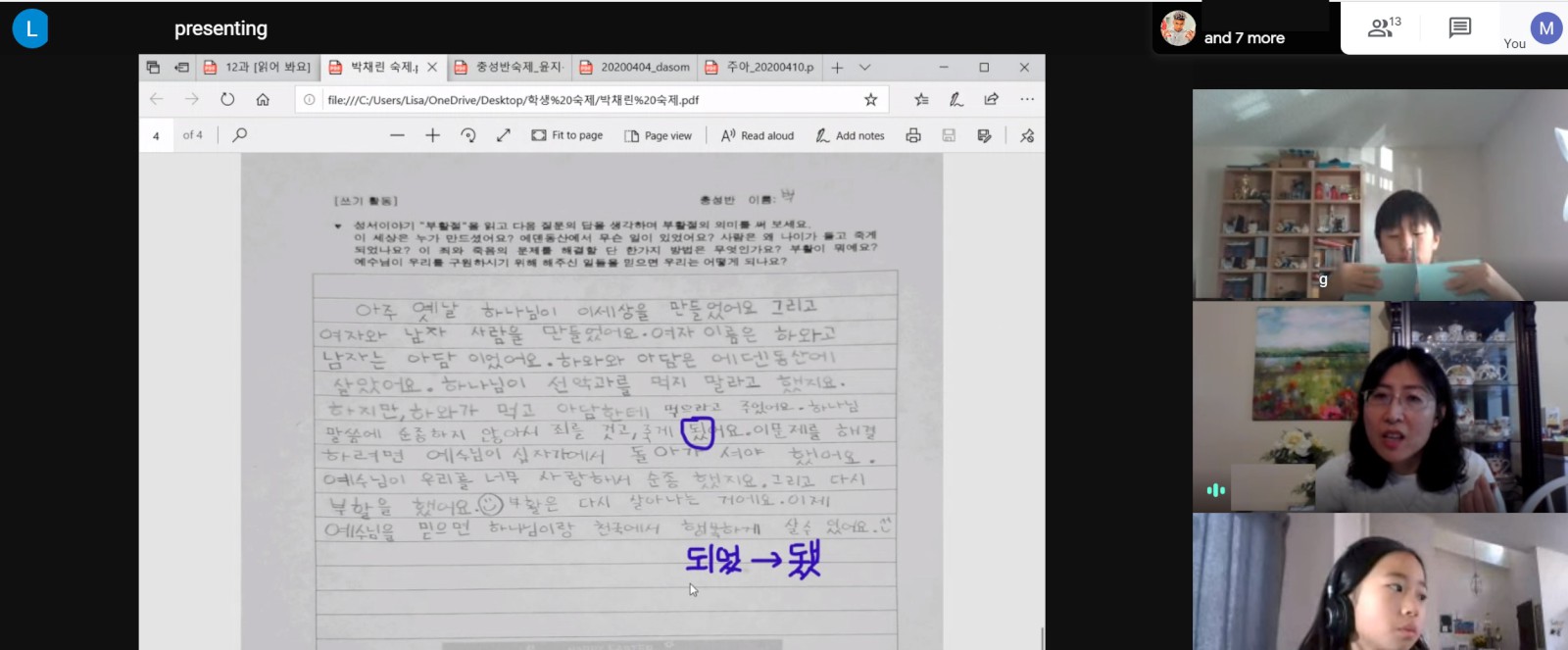Image resolution: width=1568 pixels, height=650 pixels.
Task: Expand the Page view options
Action: pos(659,135)
